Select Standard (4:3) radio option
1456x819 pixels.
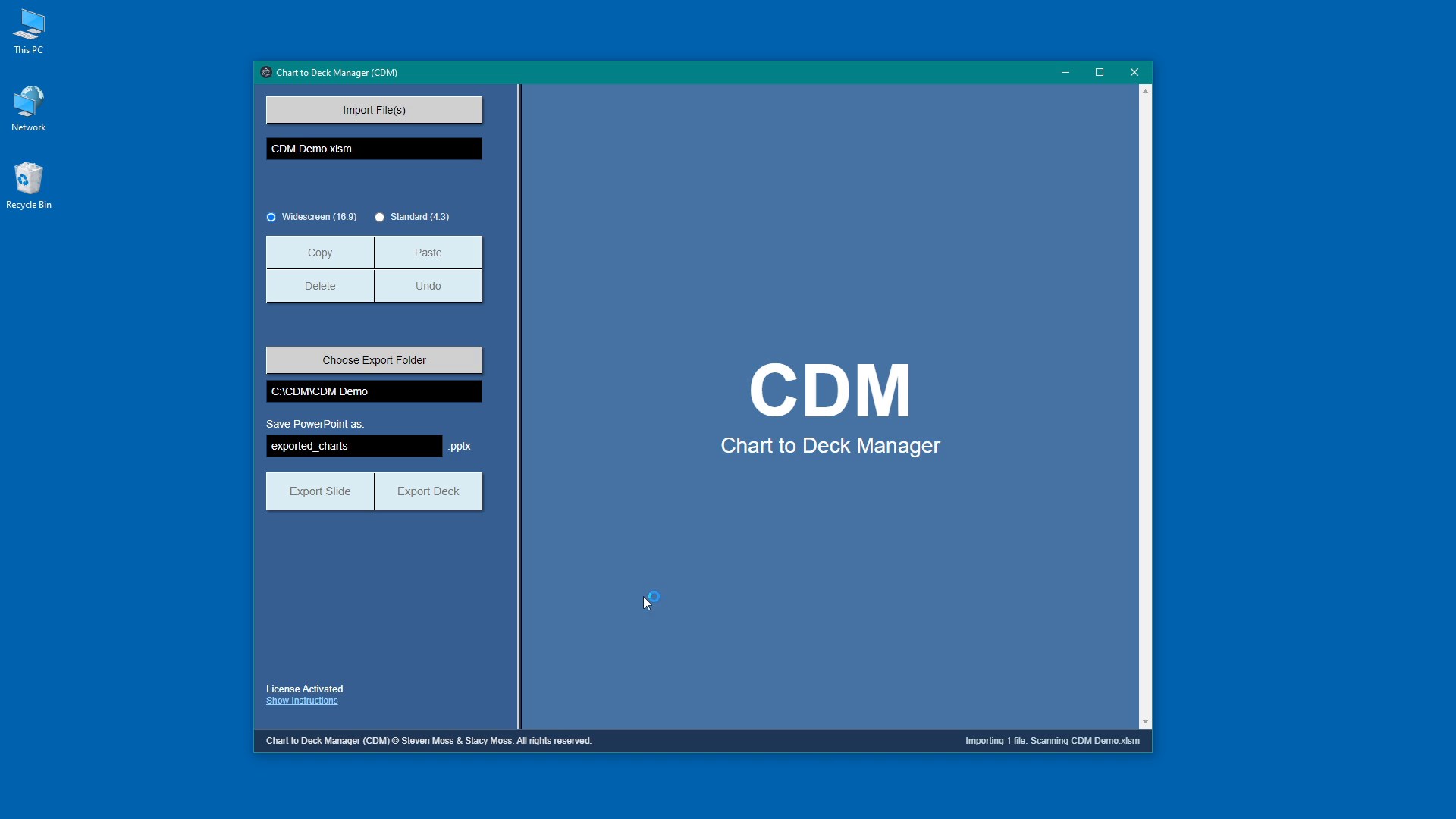(380, 218)
